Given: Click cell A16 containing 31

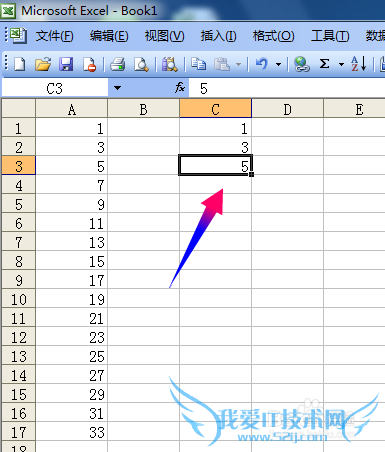Looking at the screenshot, I should tap(72, 413).
